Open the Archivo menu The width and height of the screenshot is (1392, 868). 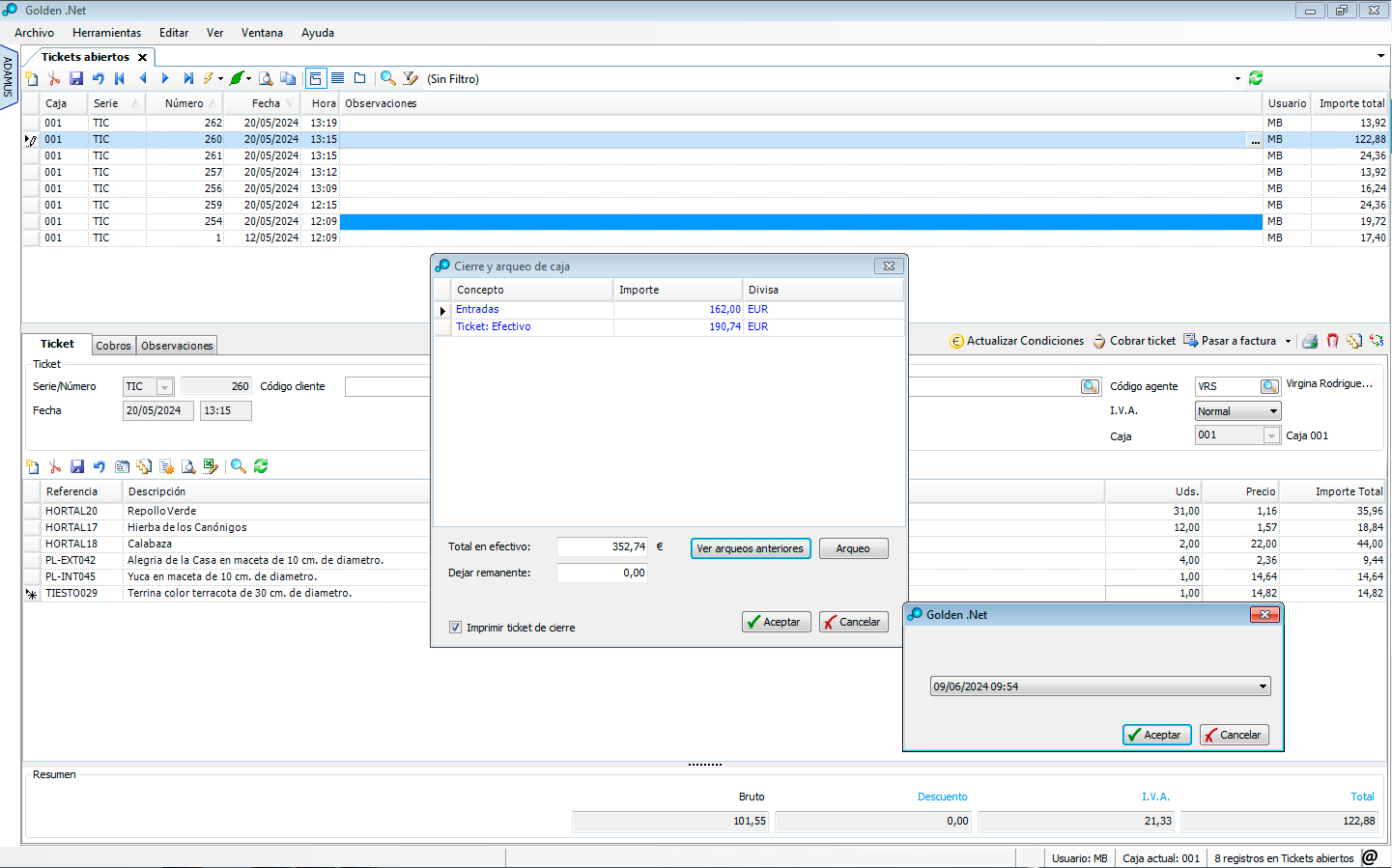point(34,33)
